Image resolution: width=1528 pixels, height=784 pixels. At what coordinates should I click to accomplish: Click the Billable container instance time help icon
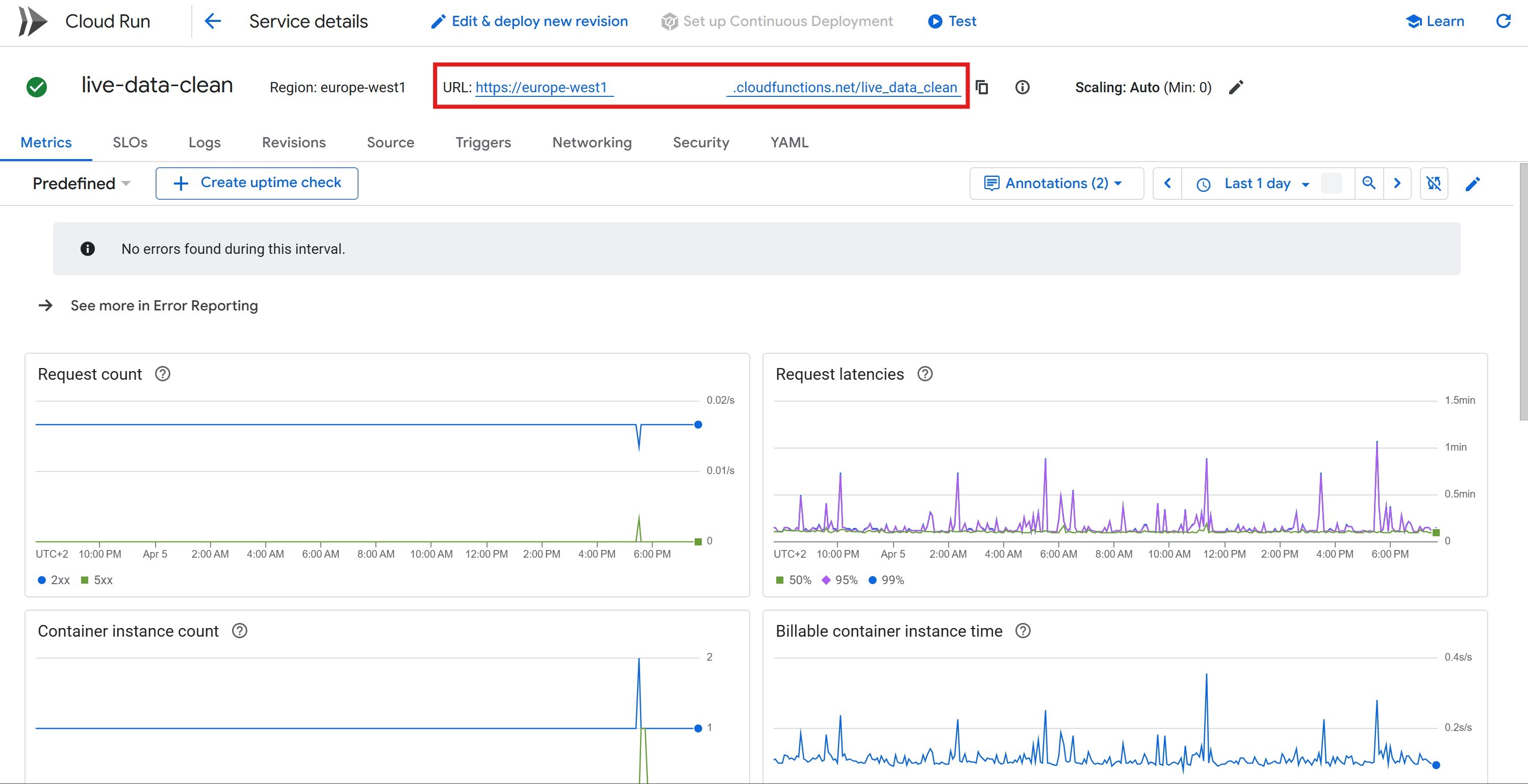pos(1023,631)
